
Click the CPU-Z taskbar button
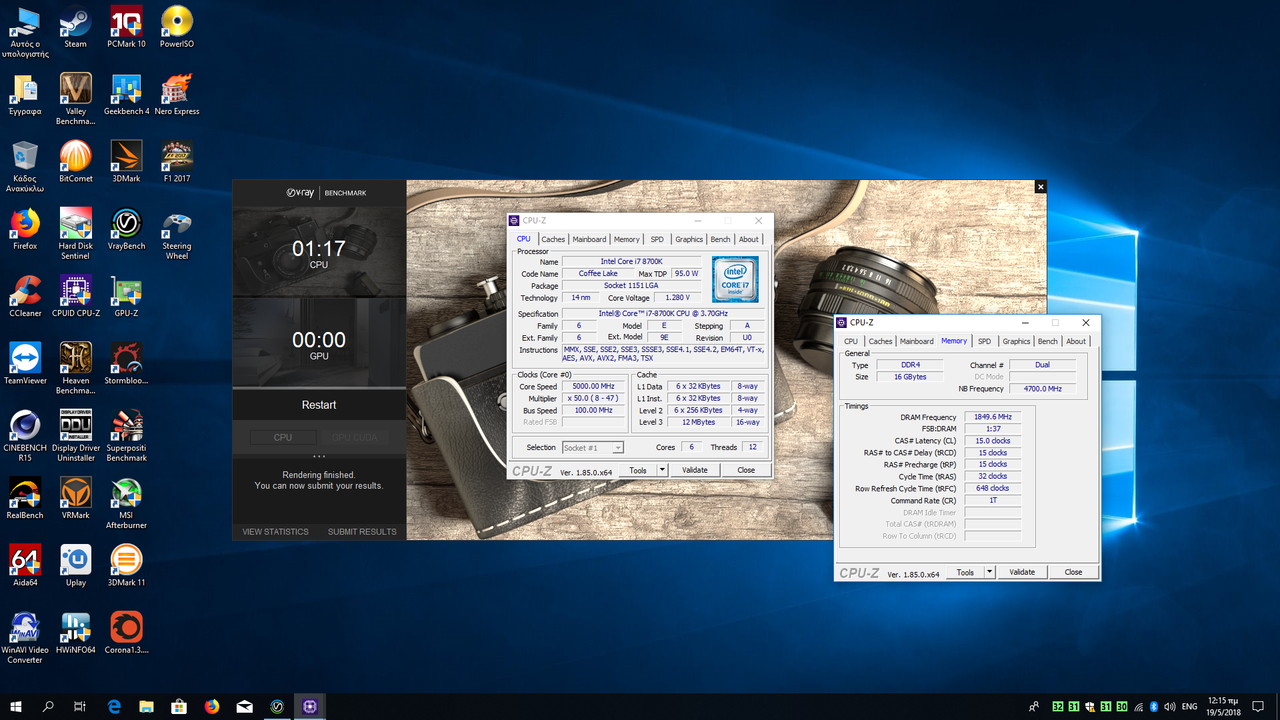(x=310, y=706)
